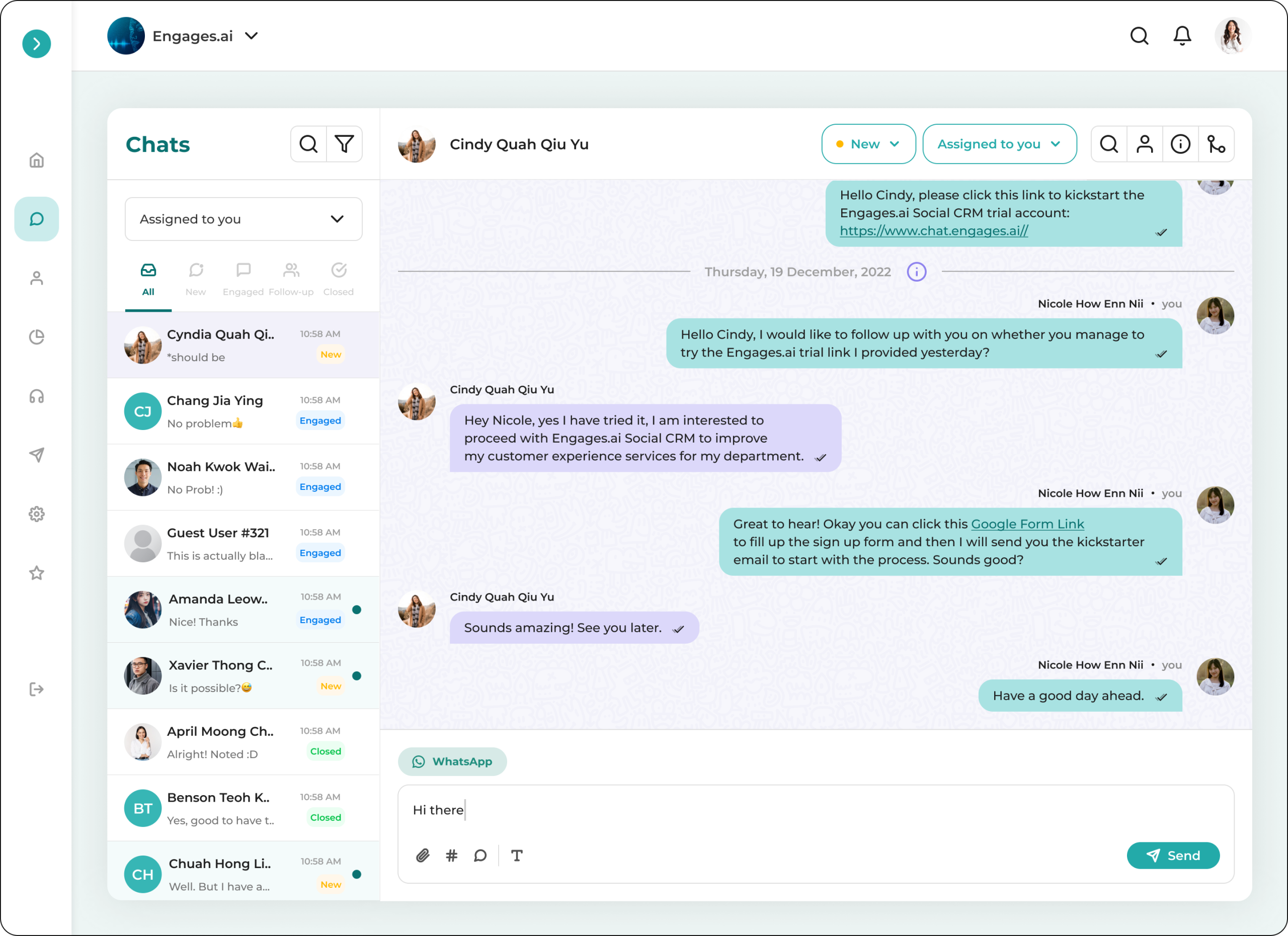Screen dimensions: 1288x936
Task: Click the date info icon beside Thursday
Action: (916, 272)
